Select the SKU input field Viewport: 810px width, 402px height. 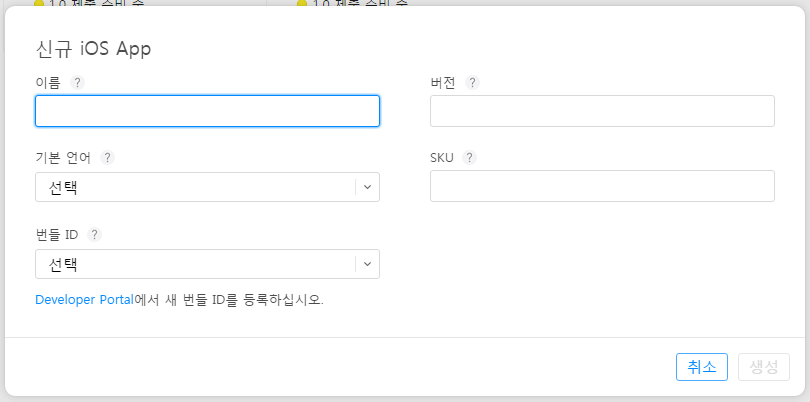click(x=602, y=186)
